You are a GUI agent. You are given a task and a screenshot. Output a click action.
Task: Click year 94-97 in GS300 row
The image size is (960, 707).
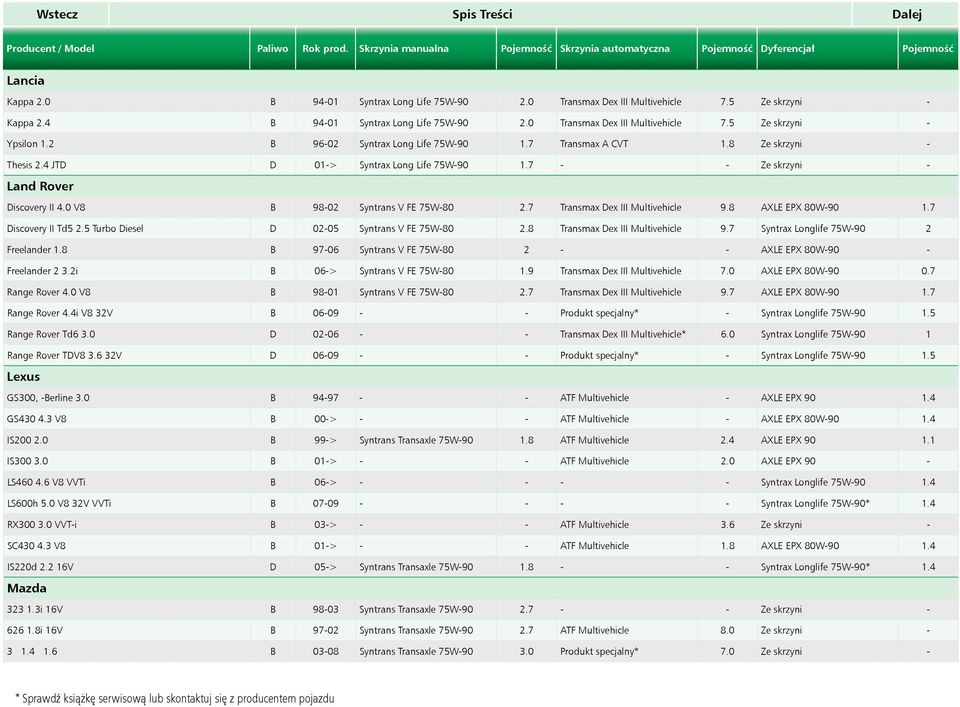point(325,397)
